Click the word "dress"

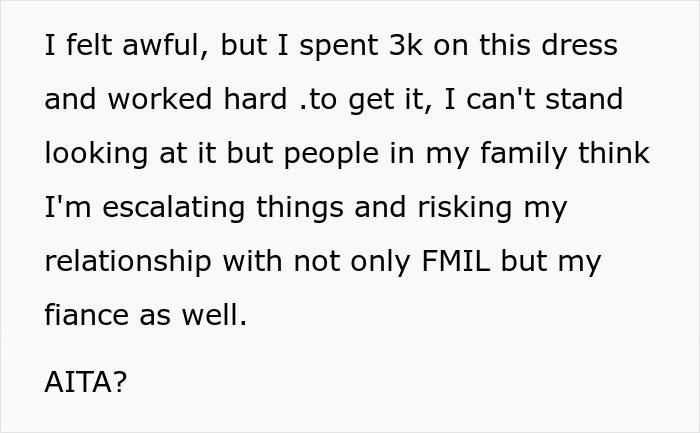tap(581, 46)
